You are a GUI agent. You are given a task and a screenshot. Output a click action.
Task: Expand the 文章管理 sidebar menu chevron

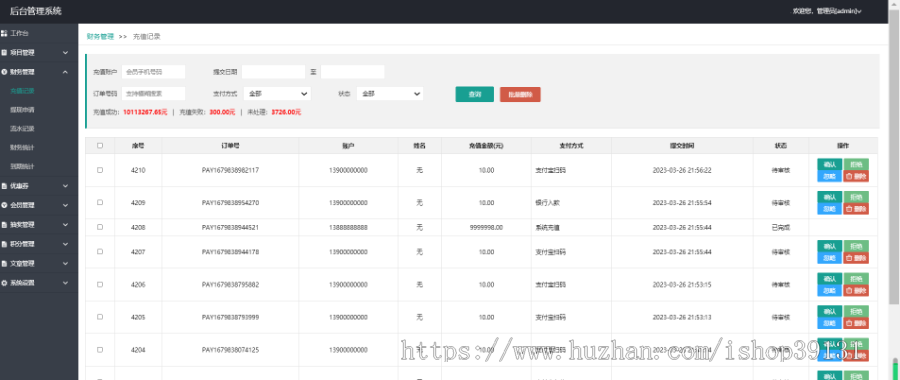[x=65, y=263]
